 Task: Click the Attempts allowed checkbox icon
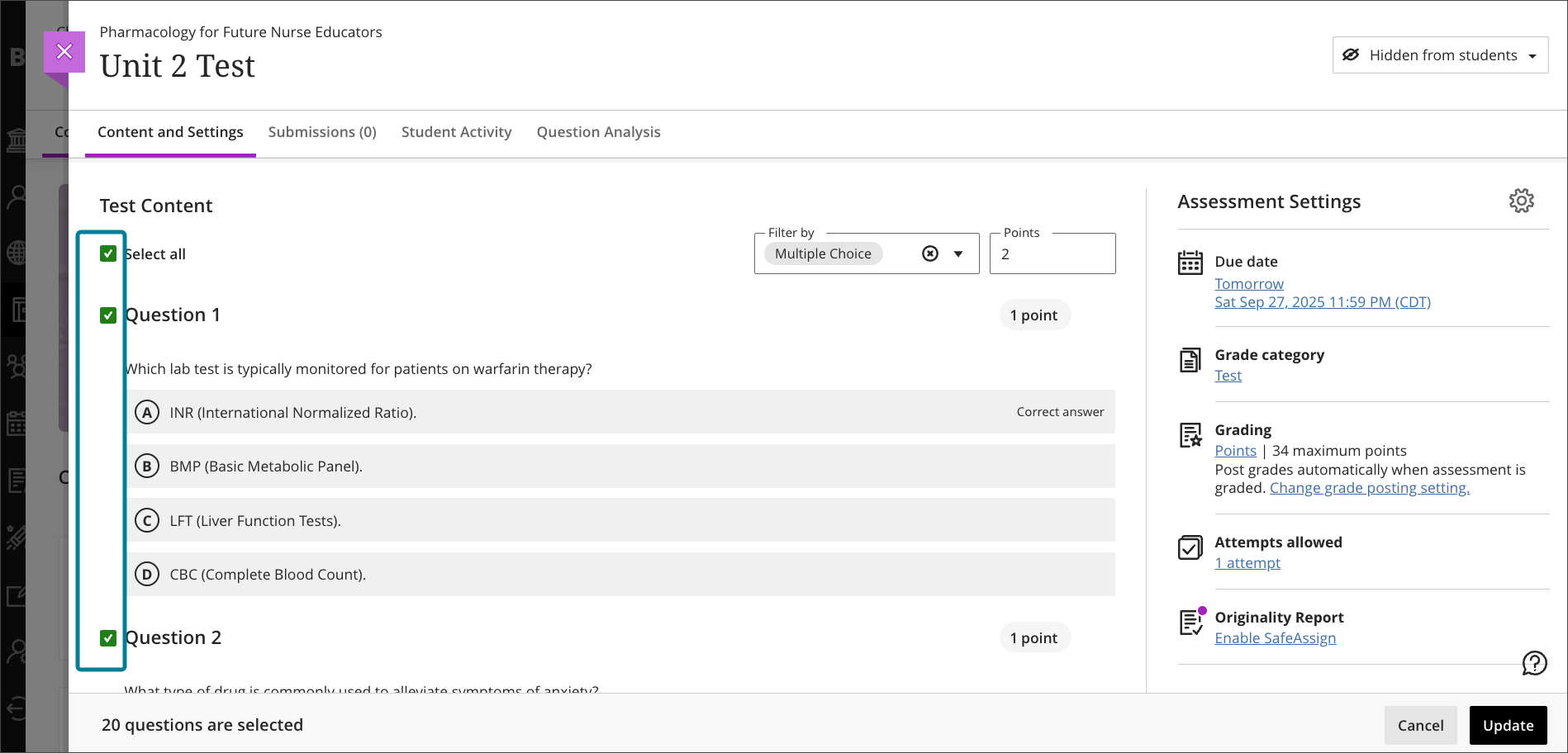1190,547
